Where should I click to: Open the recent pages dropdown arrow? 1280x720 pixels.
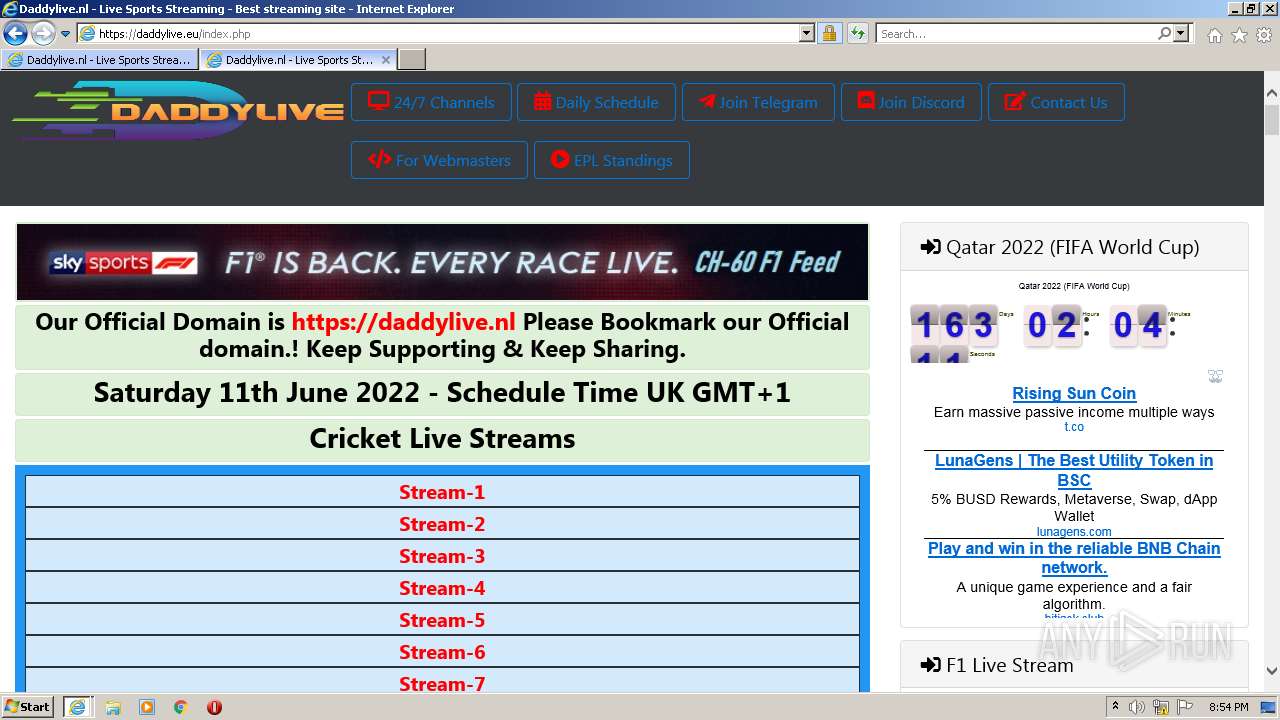click(x=65, y=34)
